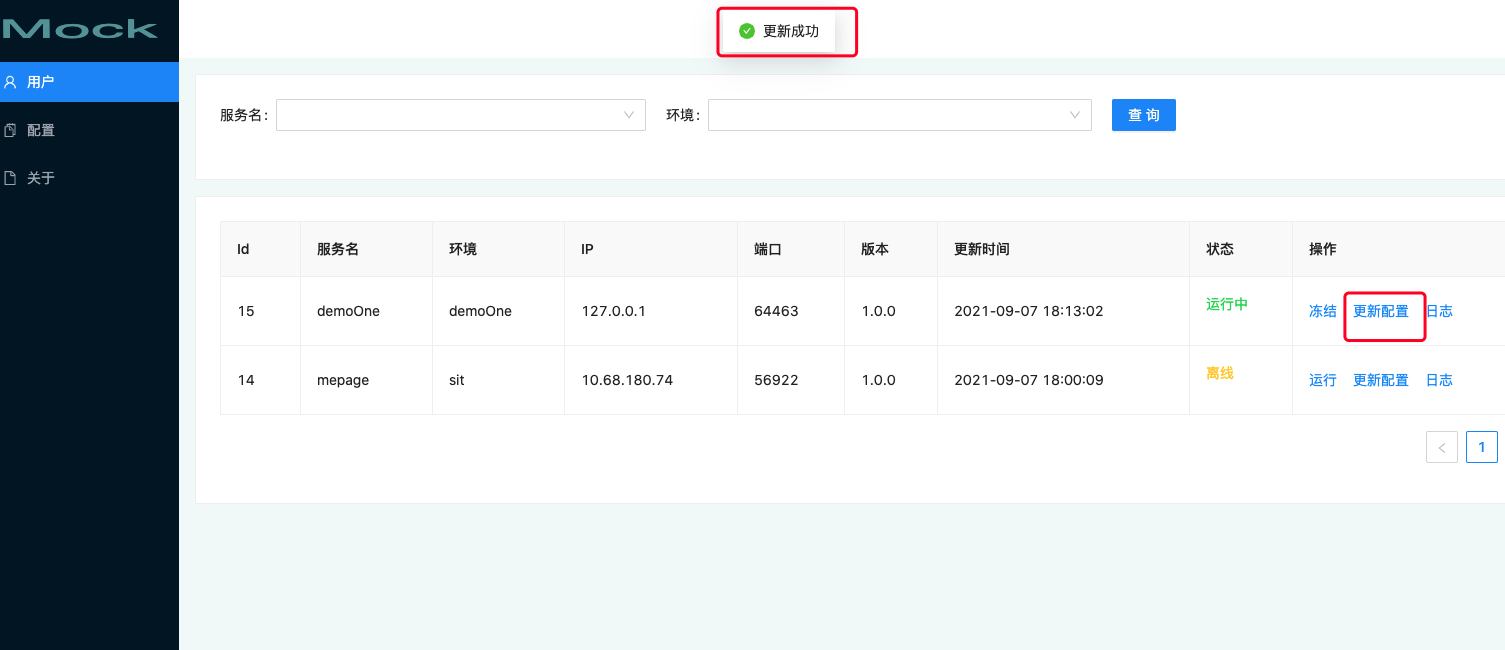Select the 用户 menu item

pos(41,82)
